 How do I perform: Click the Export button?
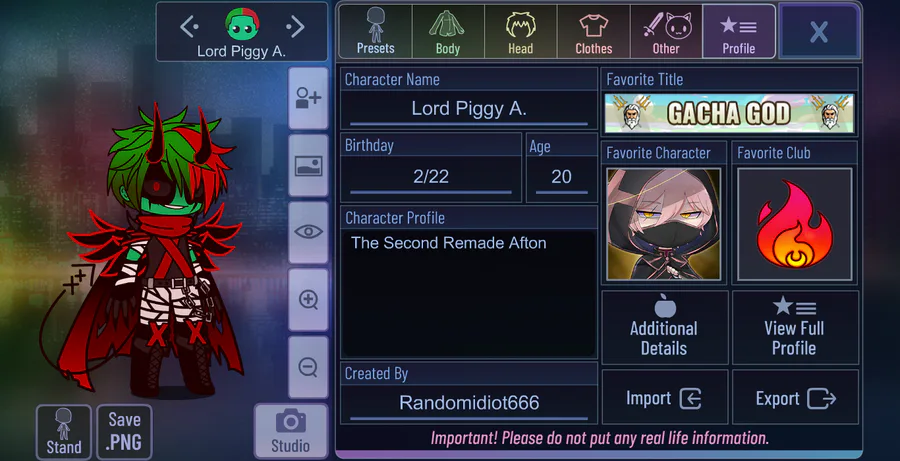pyautogui.click(x=796, y=398)
